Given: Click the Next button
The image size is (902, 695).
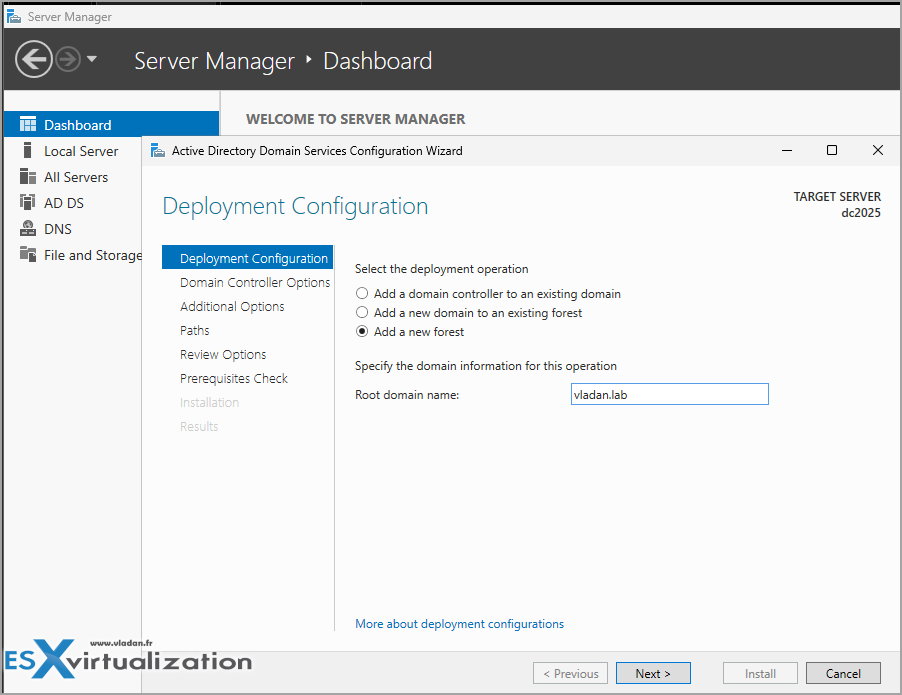Looking at the screenshot, I should point(653,673).
